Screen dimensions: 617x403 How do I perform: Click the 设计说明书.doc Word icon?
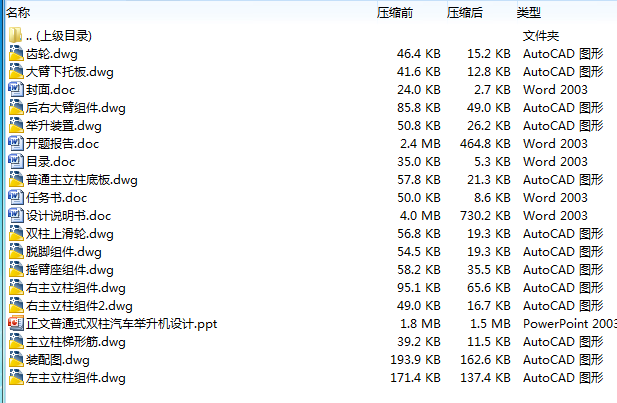tap(16, 215)
